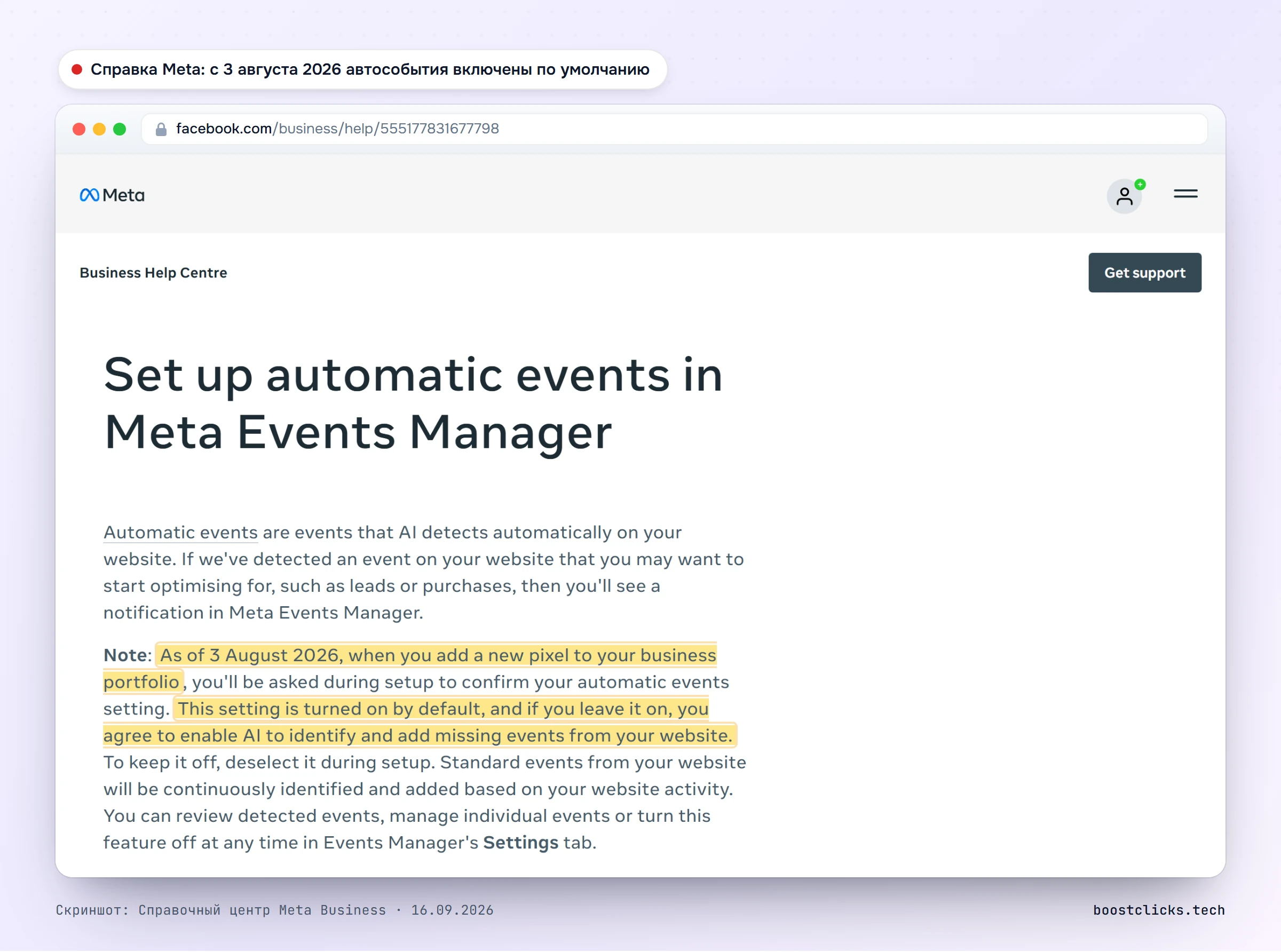Click the bold 'Note' label
Image resolution: width=1281 pixels, height=952 pixels.
tap(125, 655)
